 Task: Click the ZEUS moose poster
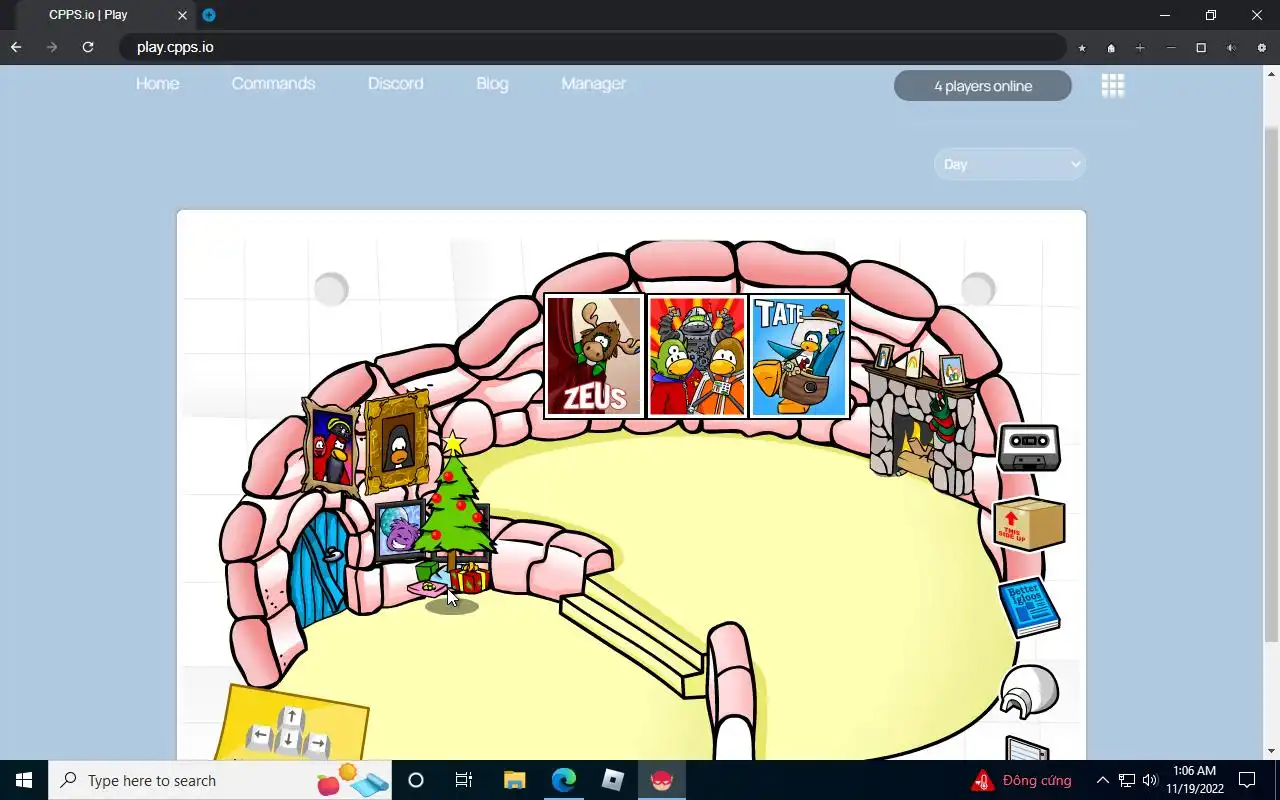tap(594, 356)
